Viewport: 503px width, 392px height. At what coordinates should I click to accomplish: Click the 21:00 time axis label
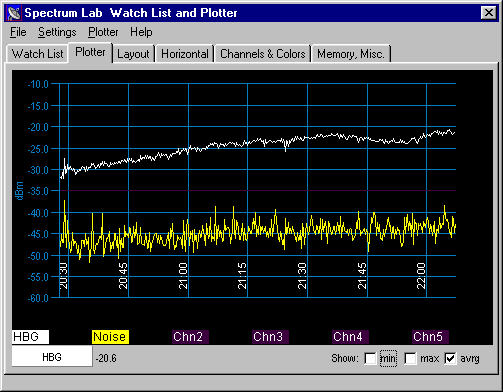click(183, 276)
